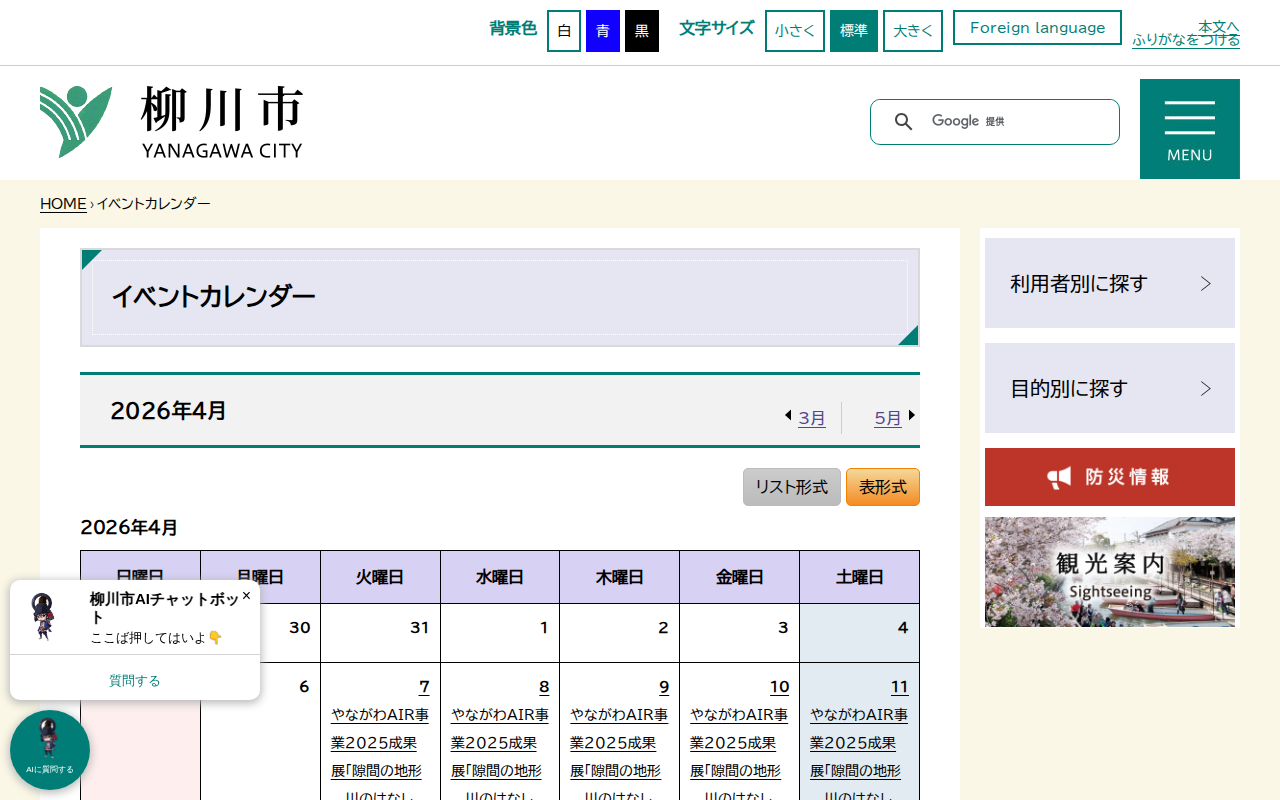Open the disaster prevention info banner

coord(1109,477)
